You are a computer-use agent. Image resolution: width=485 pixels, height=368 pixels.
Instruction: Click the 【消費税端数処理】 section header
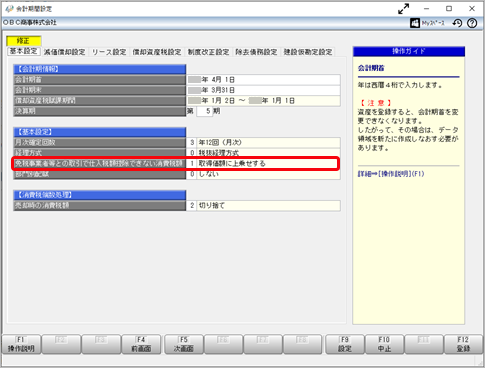[x=100, y=195]
